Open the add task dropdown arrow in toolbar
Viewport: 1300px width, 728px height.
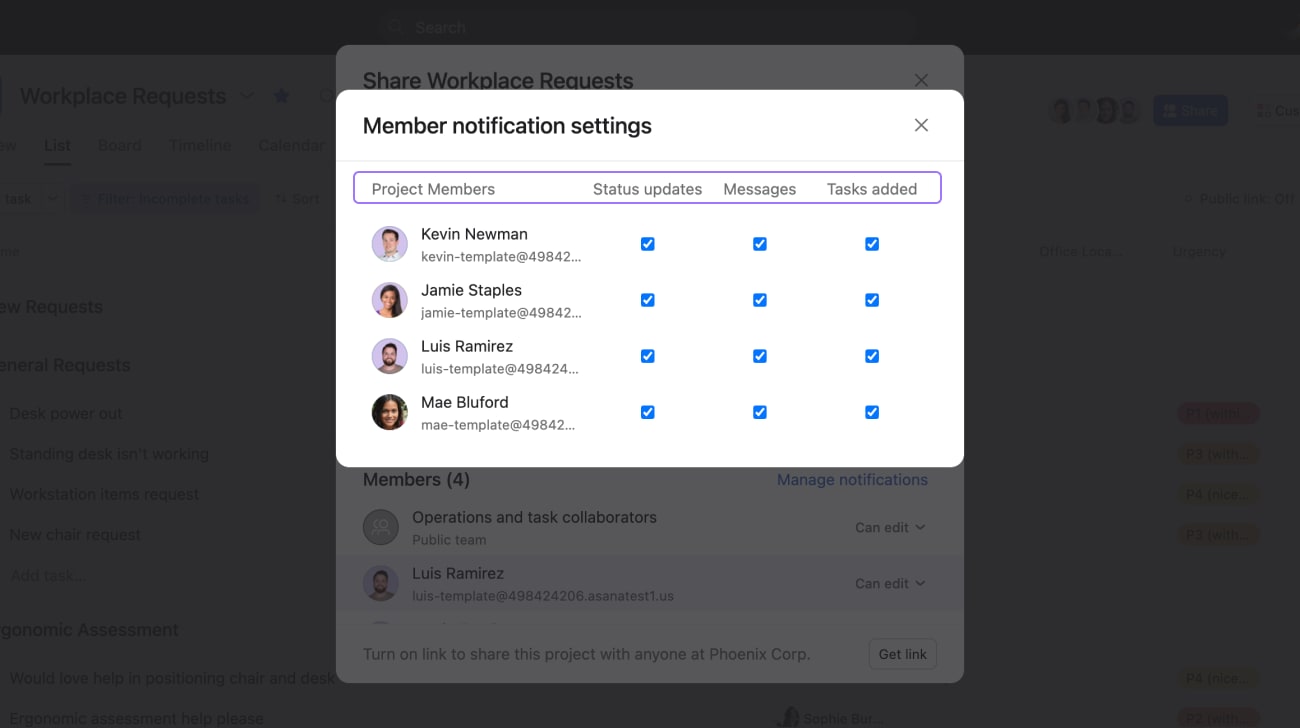tap(52, 199)
